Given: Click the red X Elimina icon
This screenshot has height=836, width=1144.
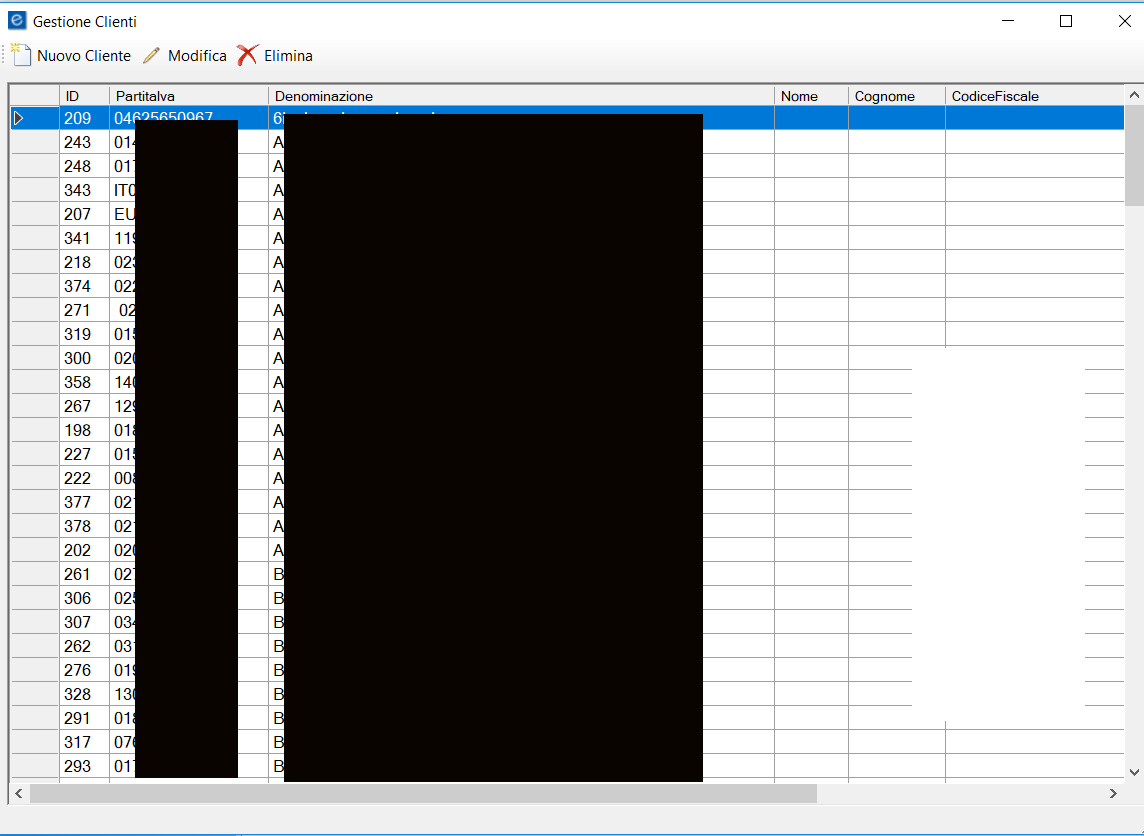Looking at the screenshot, I should point(247,55).
